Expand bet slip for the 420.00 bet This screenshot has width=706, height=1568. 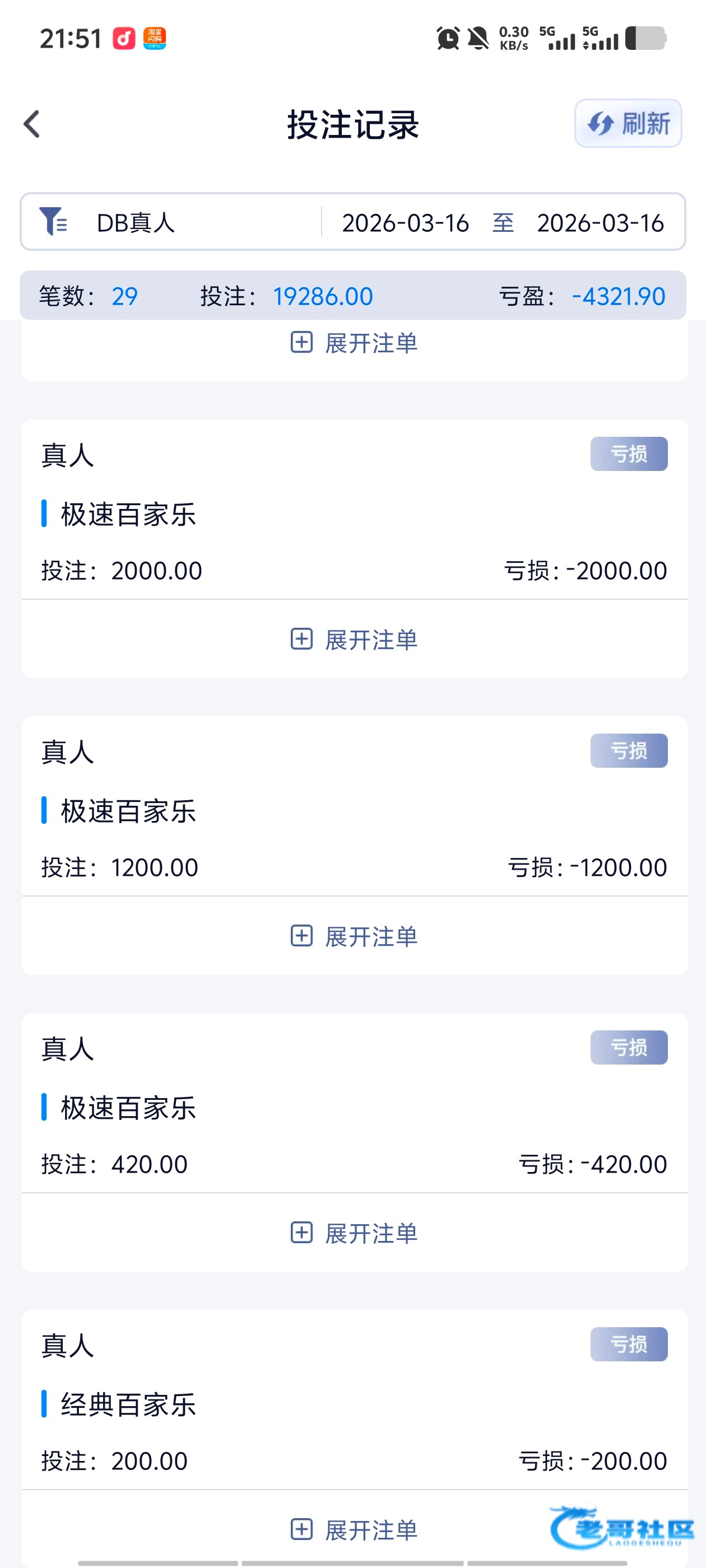[354, 1233]
